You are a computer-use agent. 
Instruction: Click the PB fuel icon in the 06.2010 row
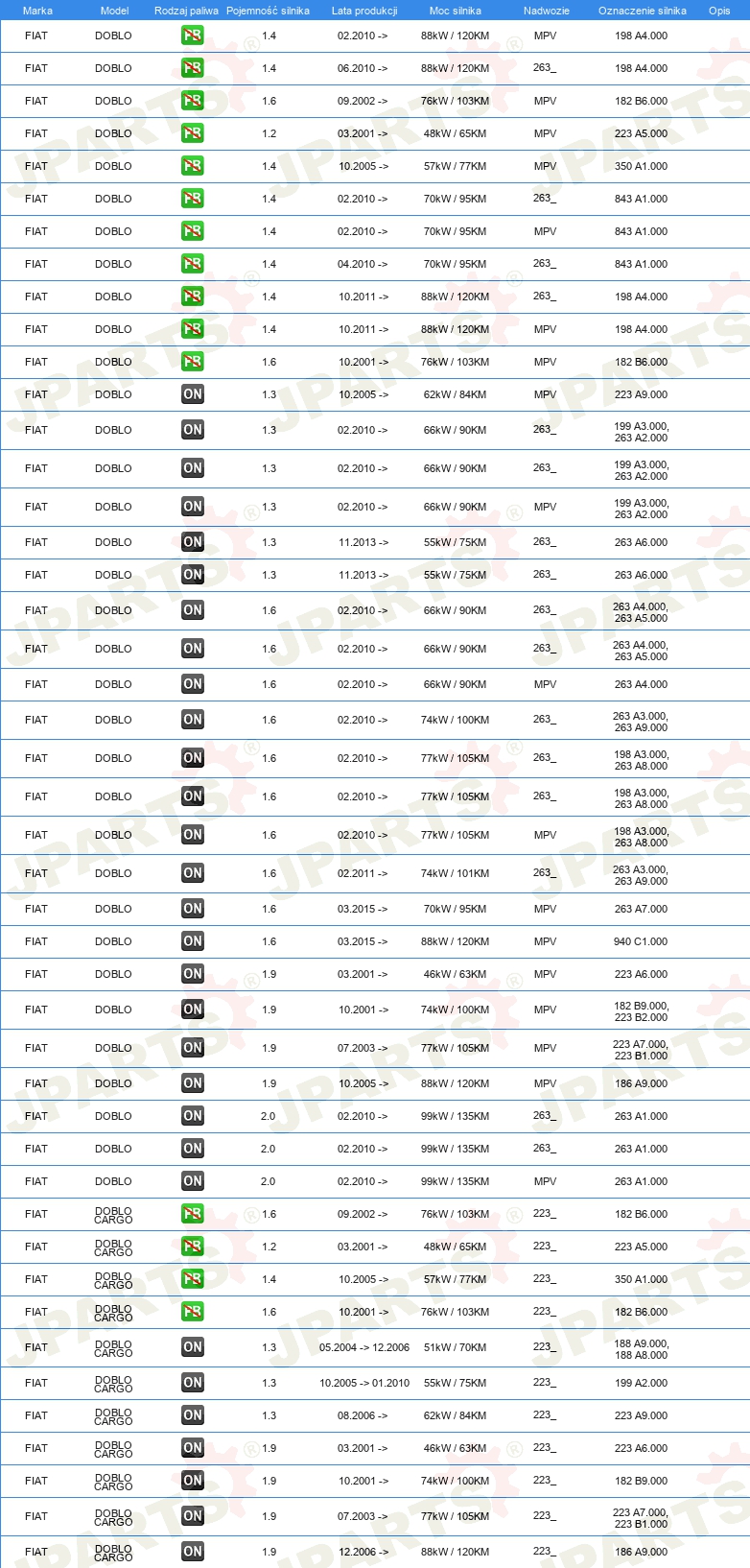coord(193,68)
